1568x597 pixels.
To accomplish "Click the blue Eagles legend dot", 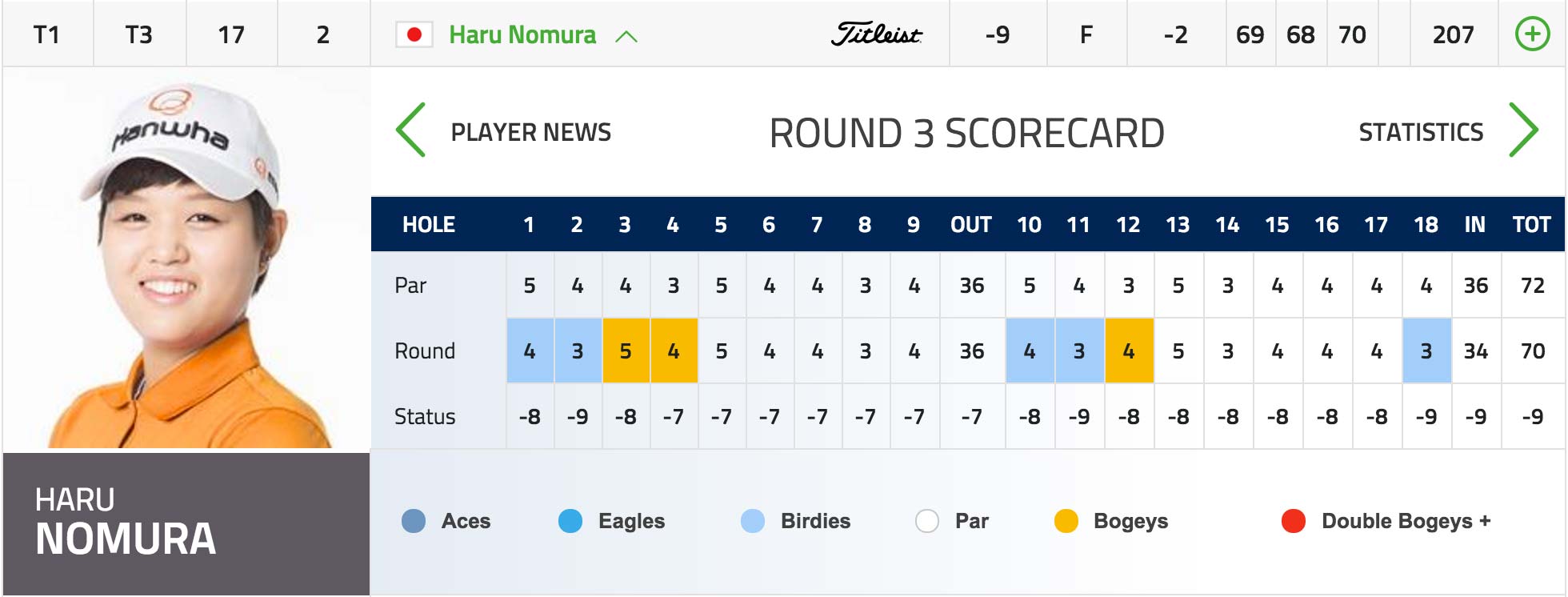I will click(x=570, y=521).
